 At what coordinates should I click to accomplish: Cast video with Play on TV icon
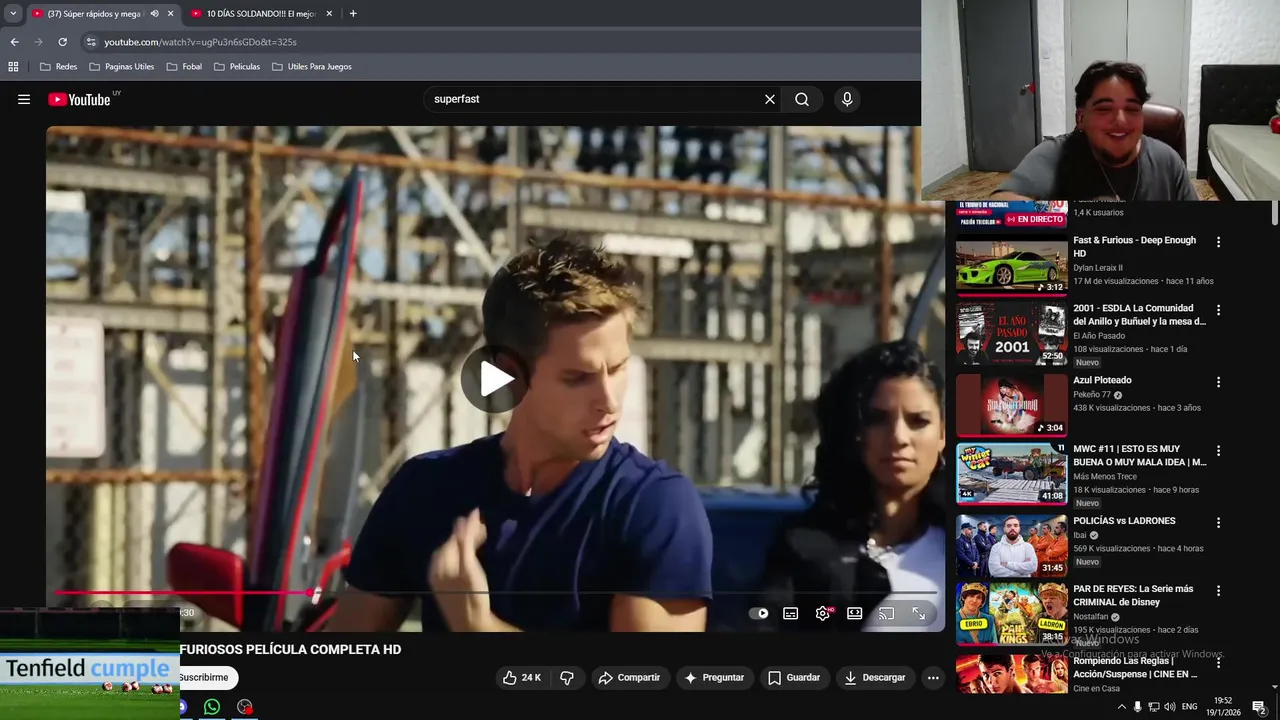click(x=886, y=613)
